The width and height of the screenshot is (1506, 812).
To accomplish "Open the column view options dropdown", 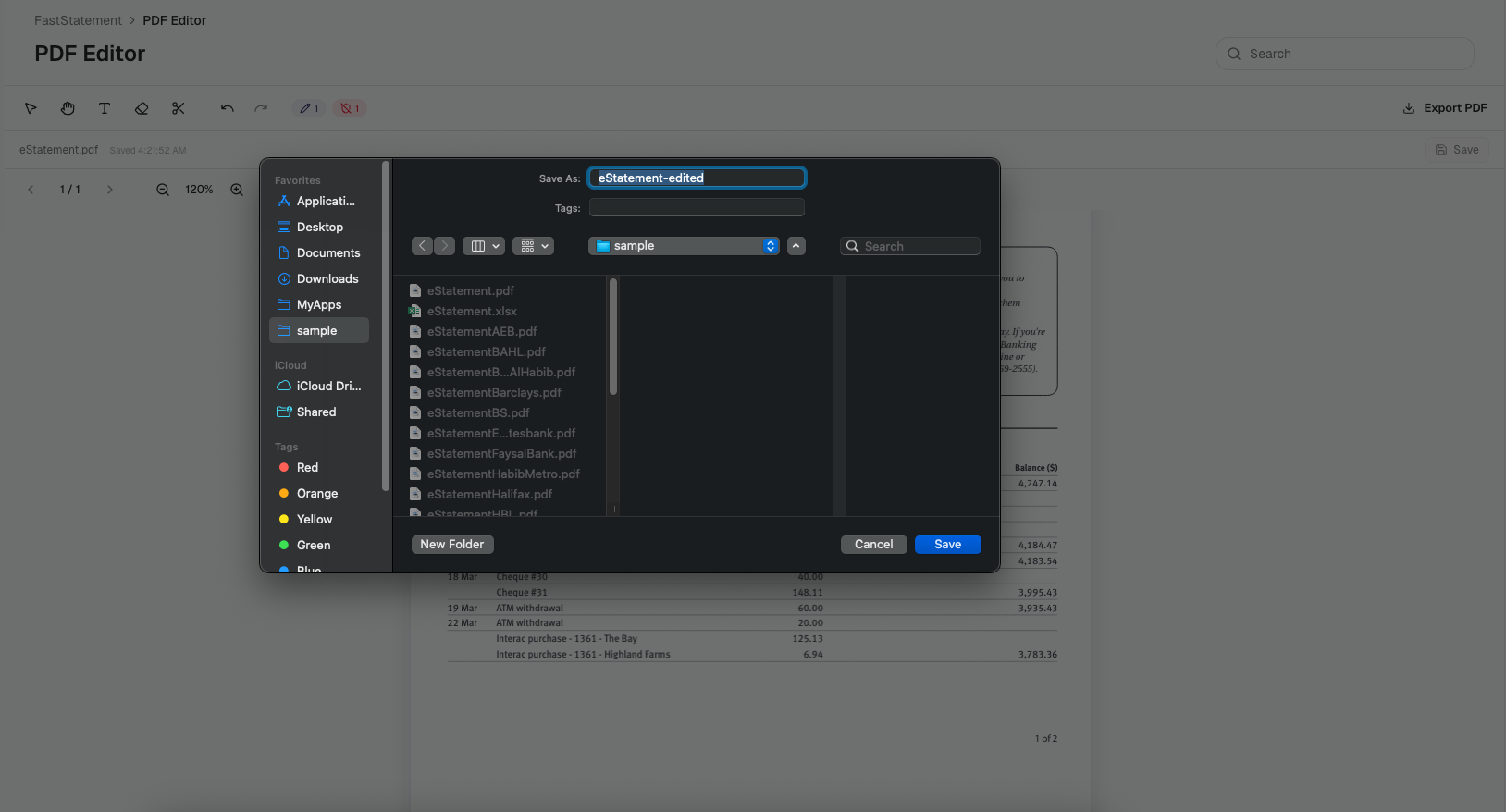I will coord(484,246).
